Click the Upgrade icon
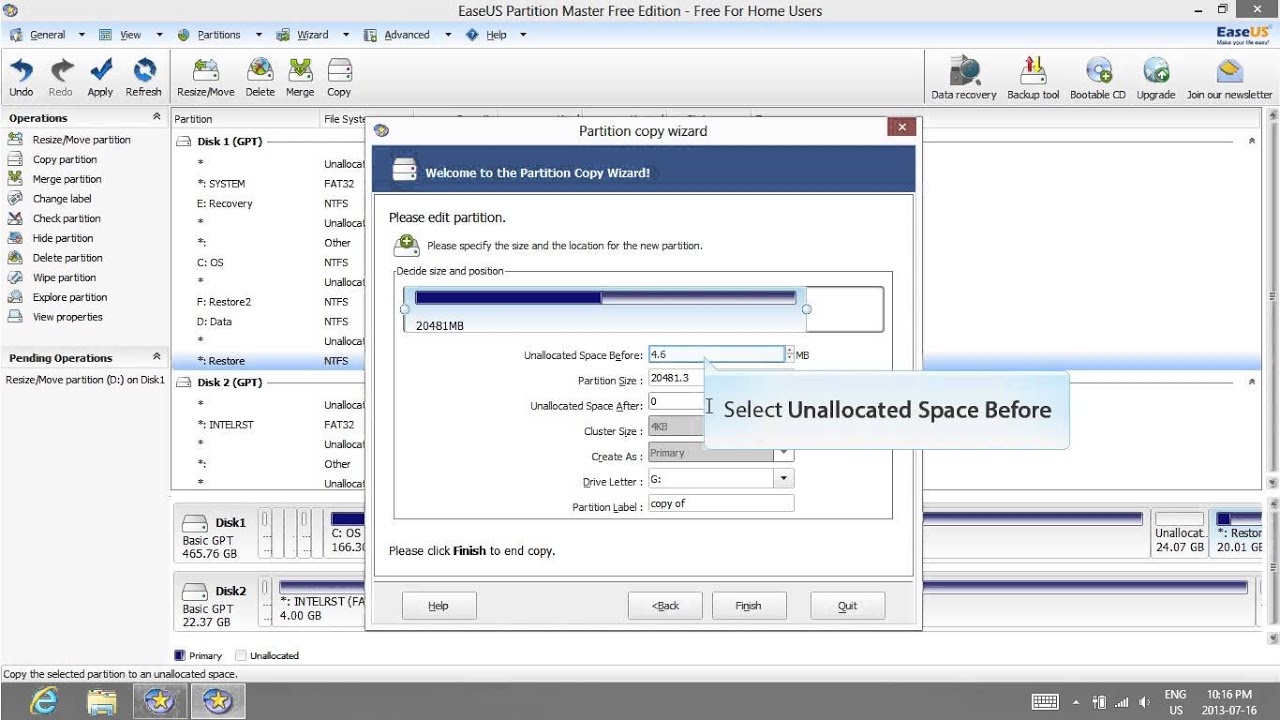Image resolution: width=1280 pixels, height=720 pixels. click(x=1156, y=79)
